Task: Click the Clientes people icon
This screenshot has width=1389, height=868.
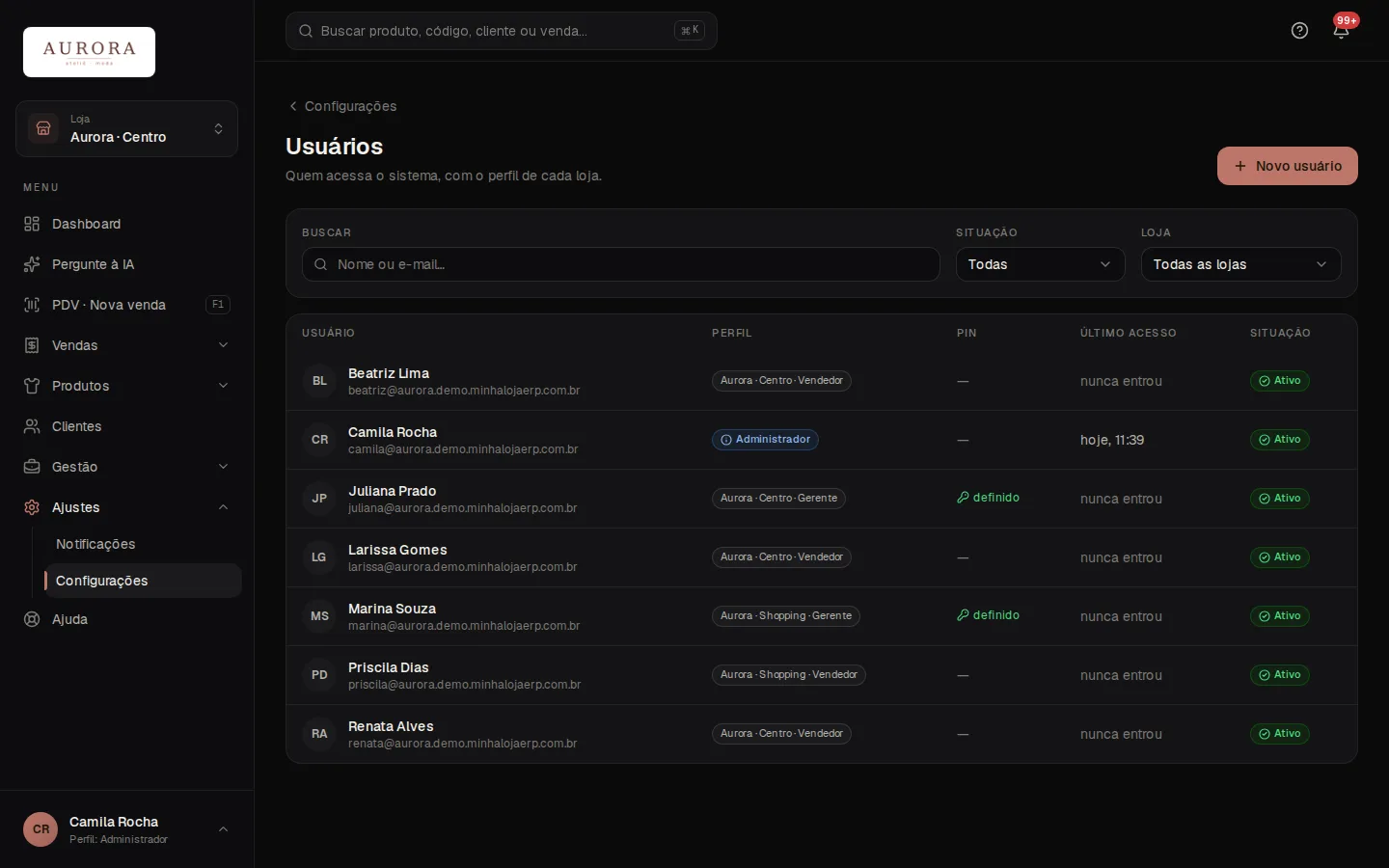Action: coord(32,426)
